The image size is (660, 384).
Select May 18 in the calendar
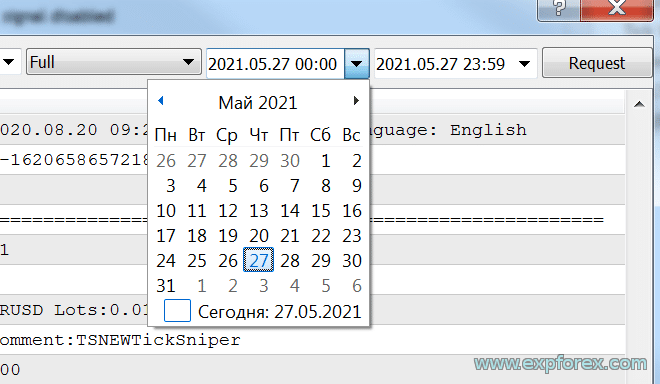197,236
